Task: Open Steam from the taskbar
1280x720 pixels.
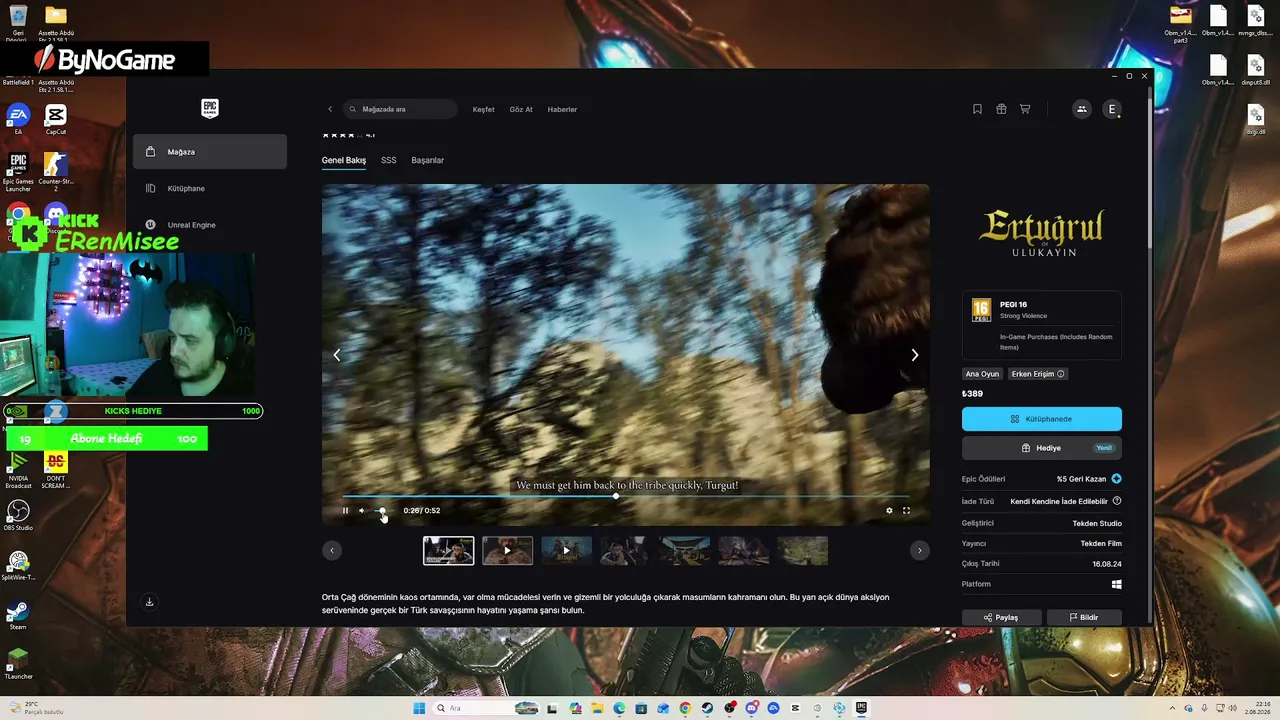Action: 707,708
